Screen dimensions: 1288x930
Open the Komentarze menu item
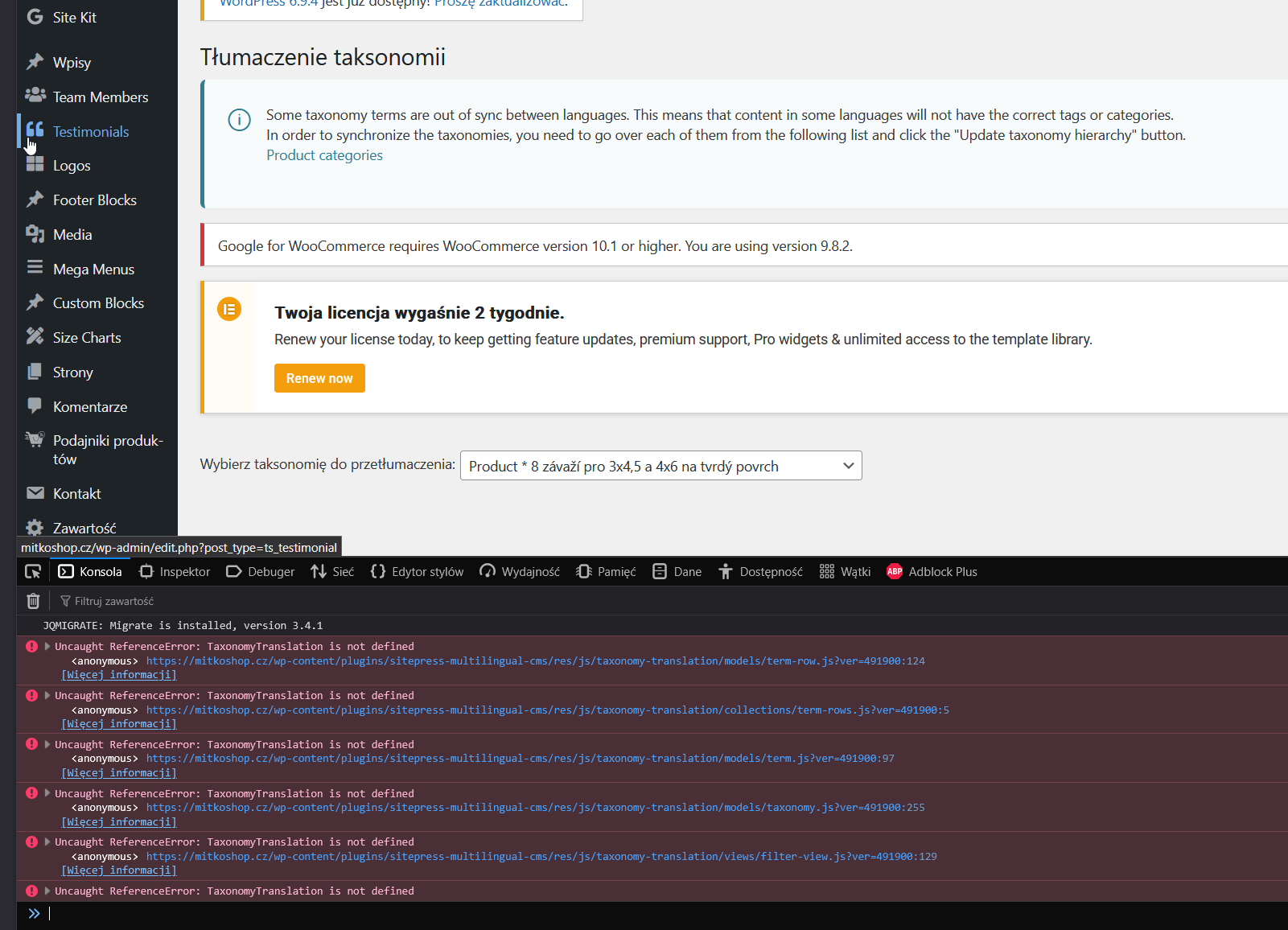point(90,406)
